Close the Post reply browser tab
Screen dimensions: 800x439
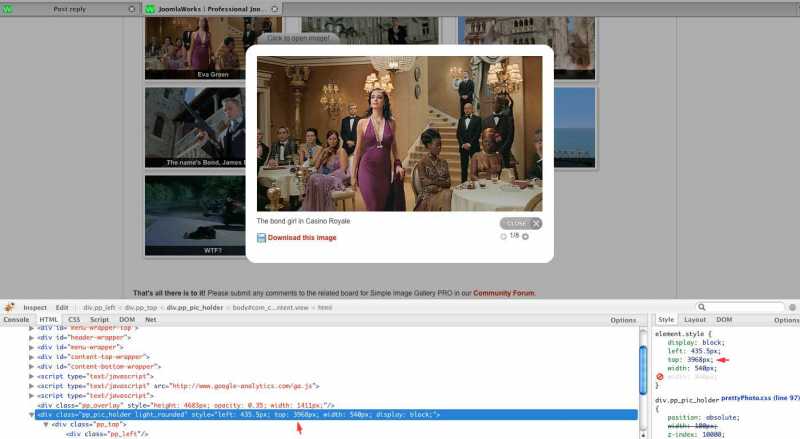click(132, 9)
